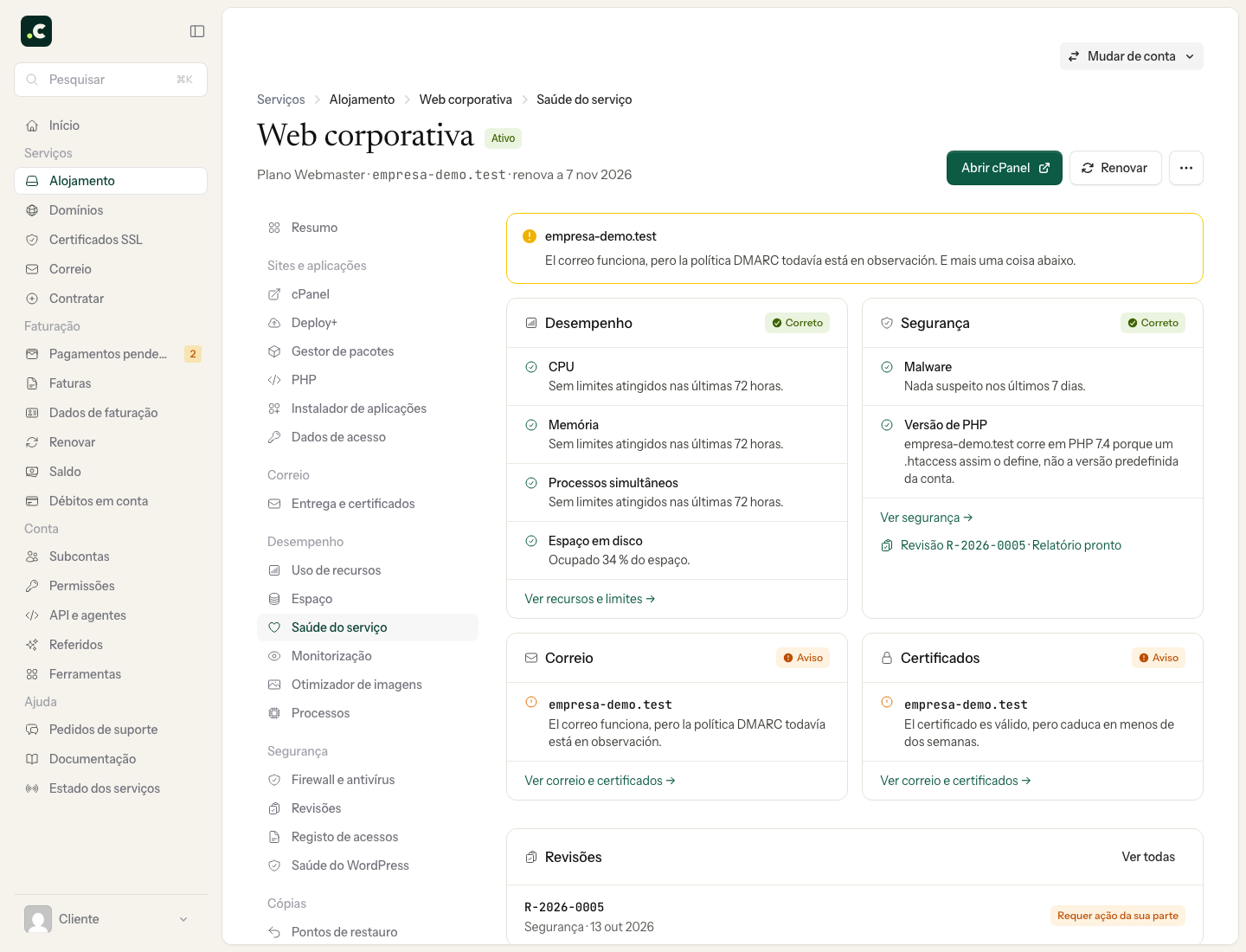Collapse the sidebar with the panel icon
This screenshot has height=952, width=1246.
click(197, 31)
